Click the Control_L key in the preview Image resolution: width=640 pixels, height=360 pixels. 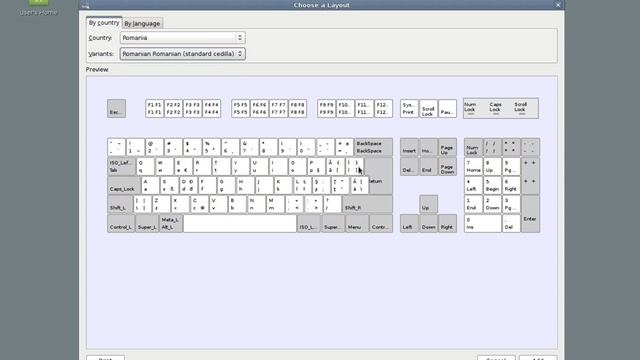tap(121, 224)
